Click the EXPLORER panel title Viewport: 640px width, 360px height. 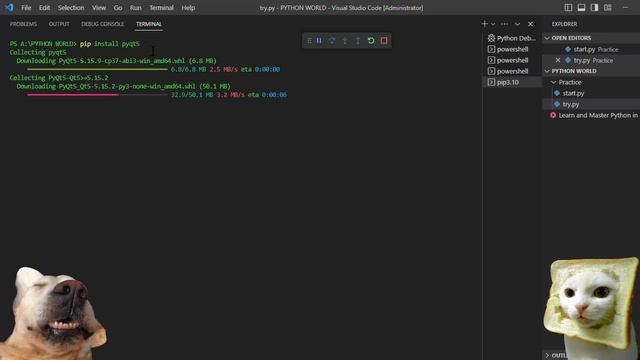click(x=564, y=24)
